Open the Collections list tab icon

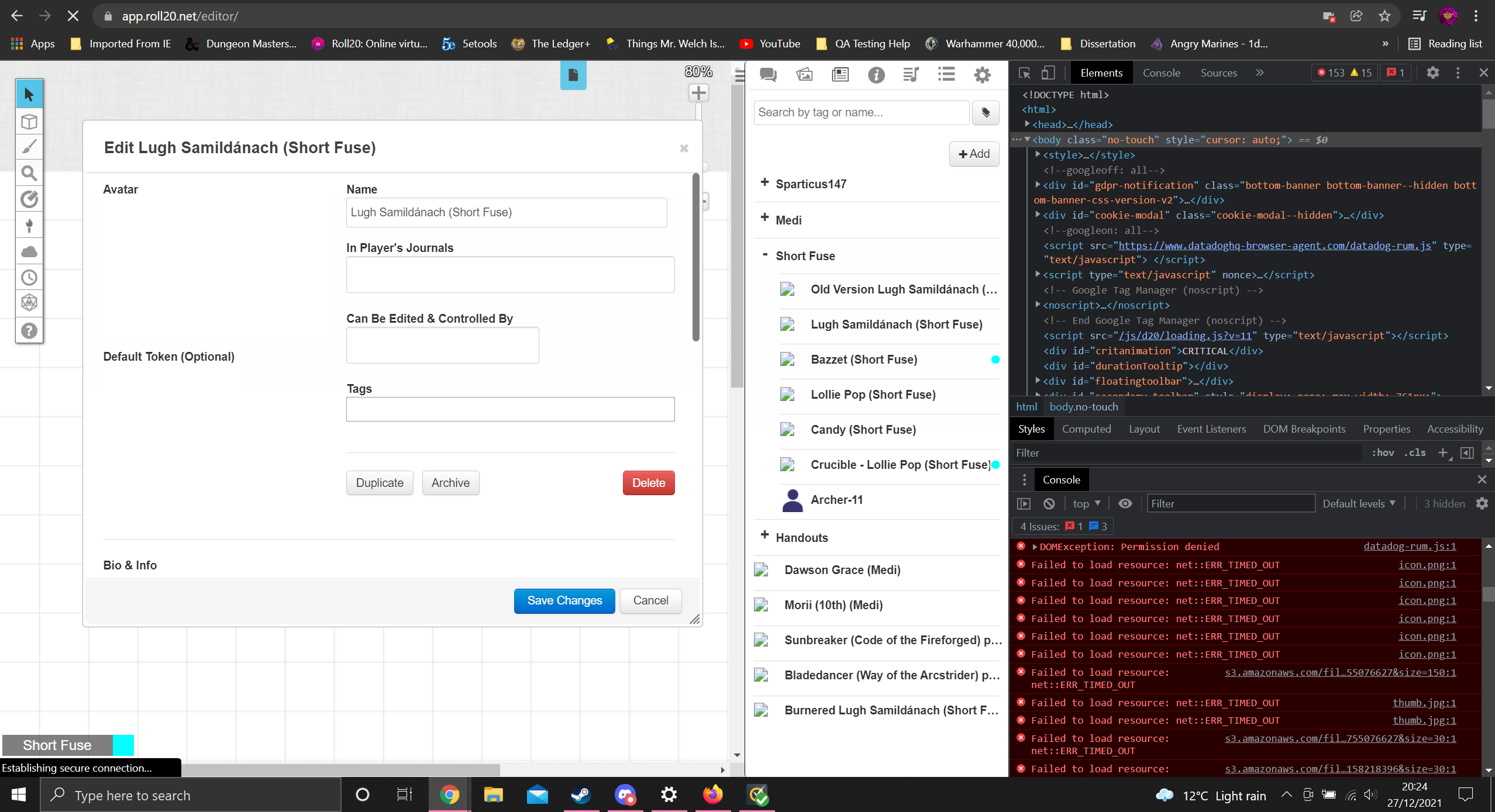[x=946, y=74]
